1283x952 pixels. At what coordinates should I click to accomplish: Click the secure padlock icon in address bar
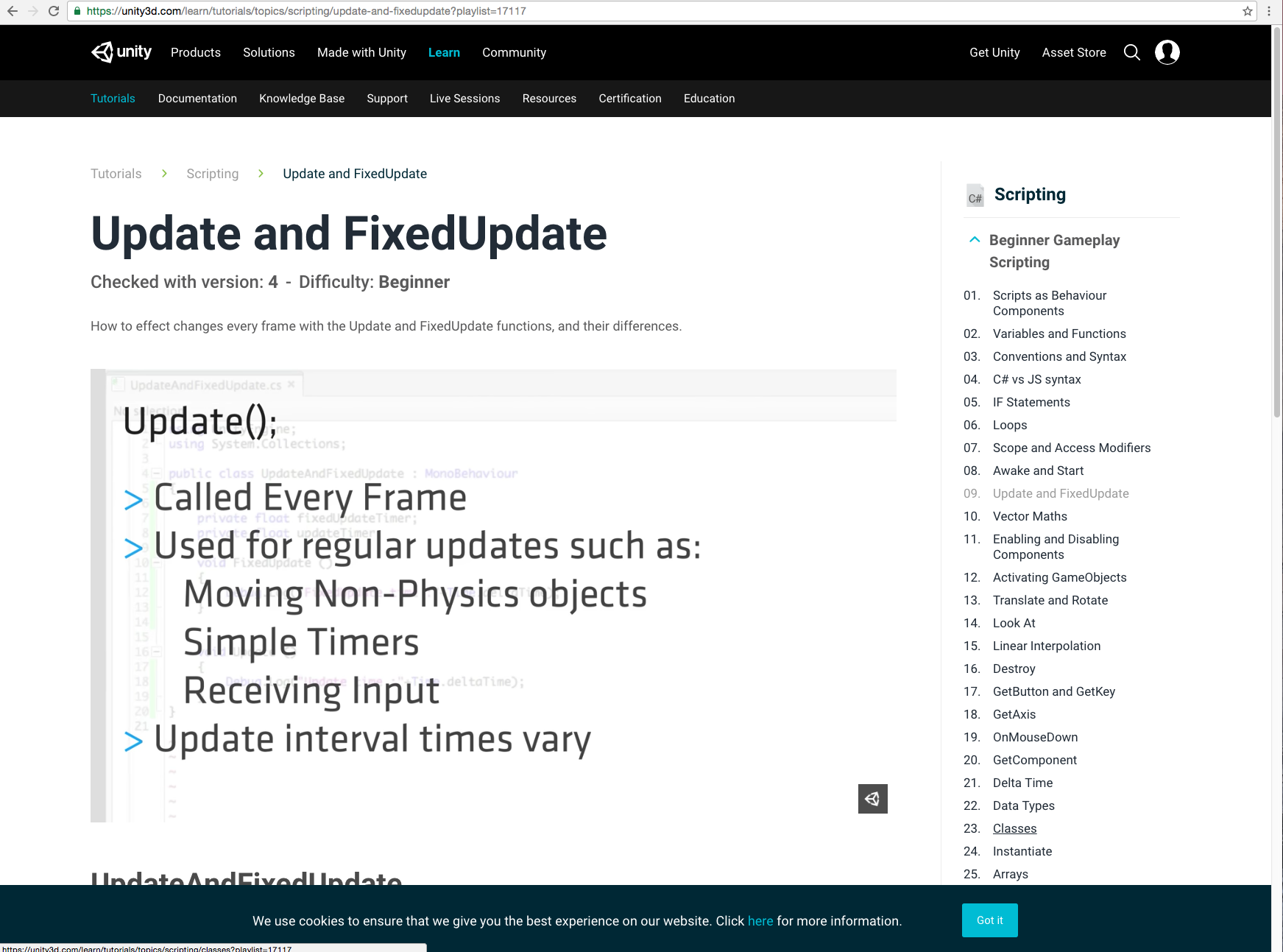[x=77, y=11]
